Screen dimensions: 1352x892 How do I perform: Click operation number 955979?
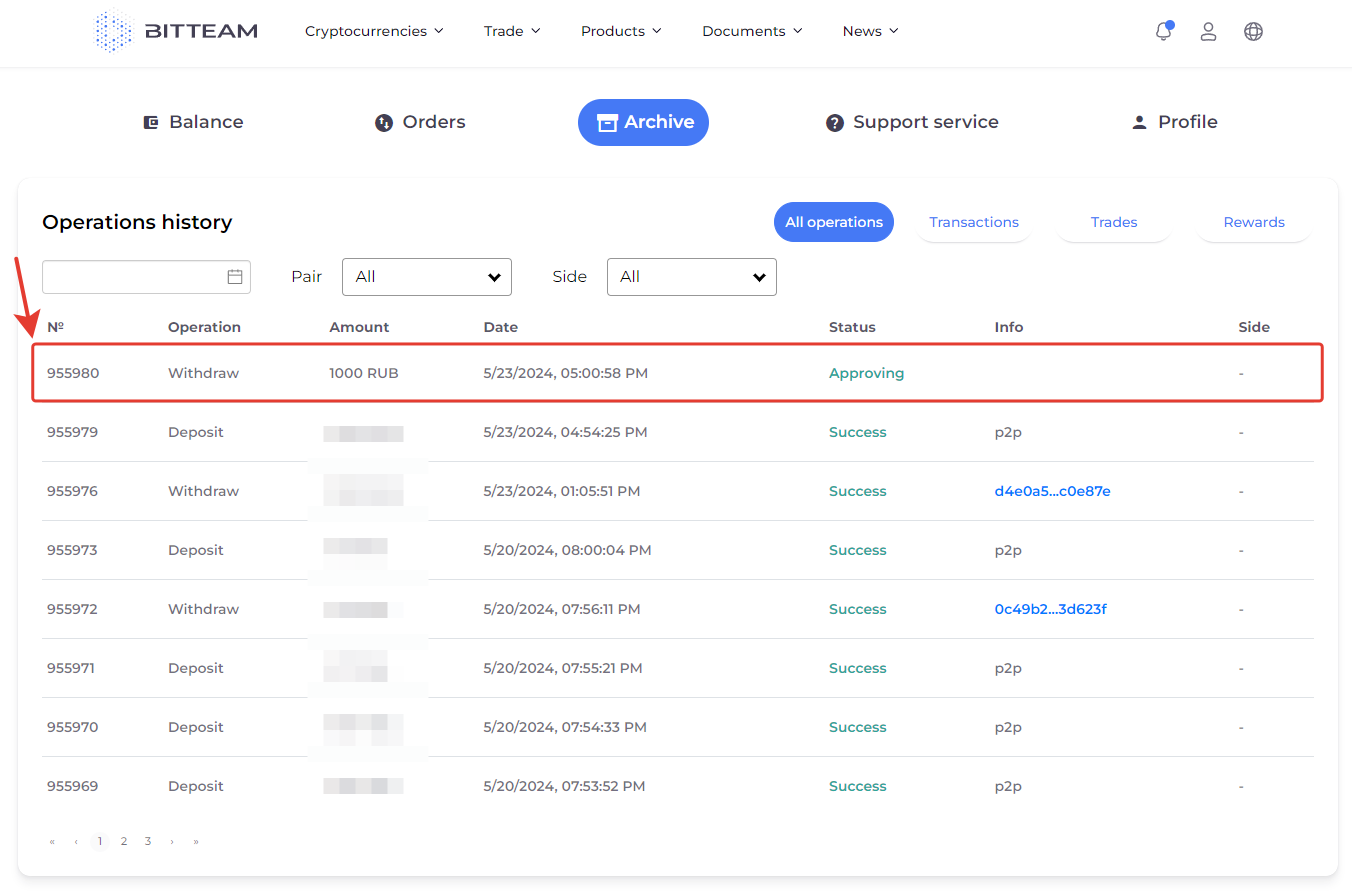click(x=73, y=432)
